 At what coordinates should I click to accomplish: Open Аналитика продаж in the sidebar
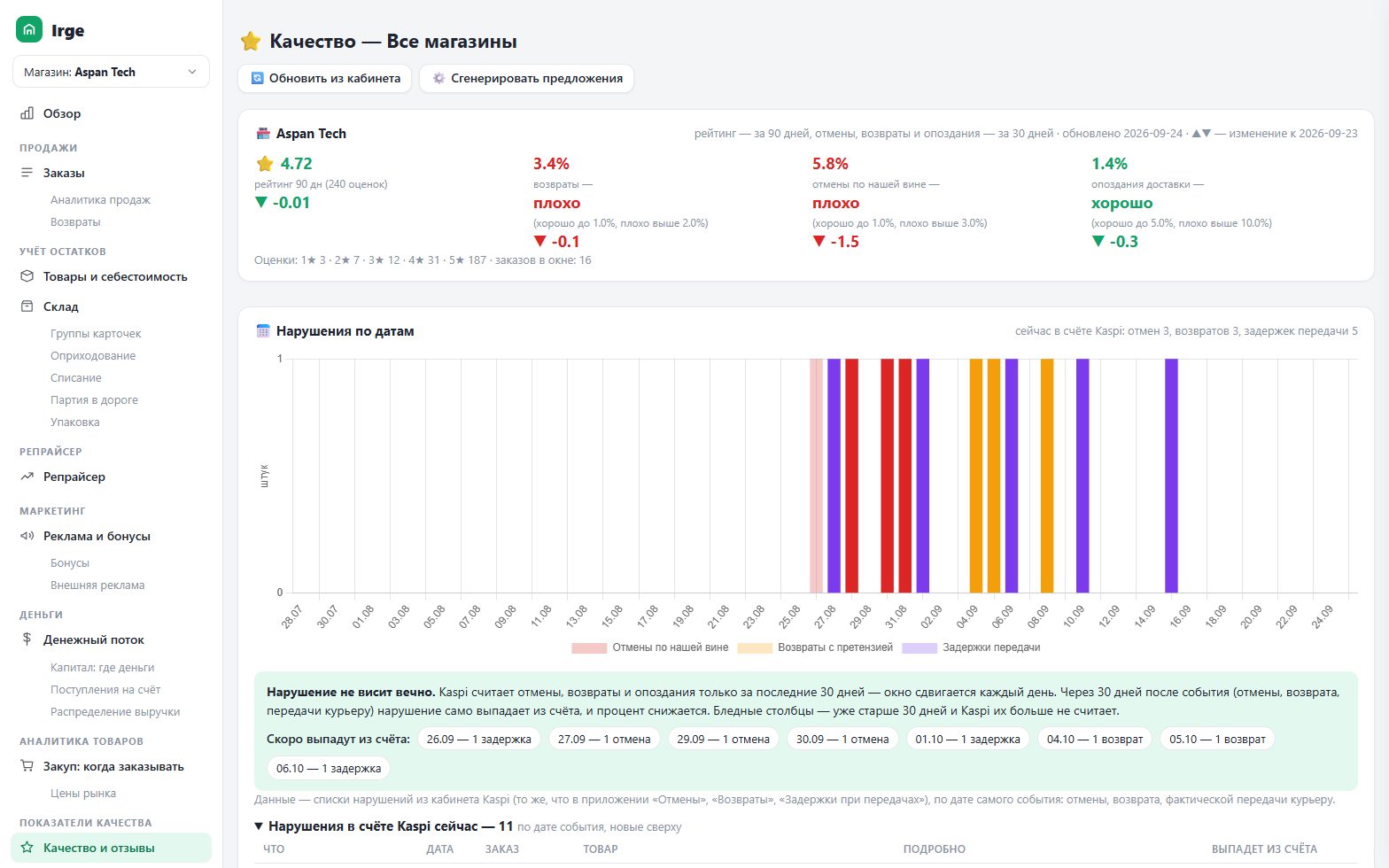(100, 200)
